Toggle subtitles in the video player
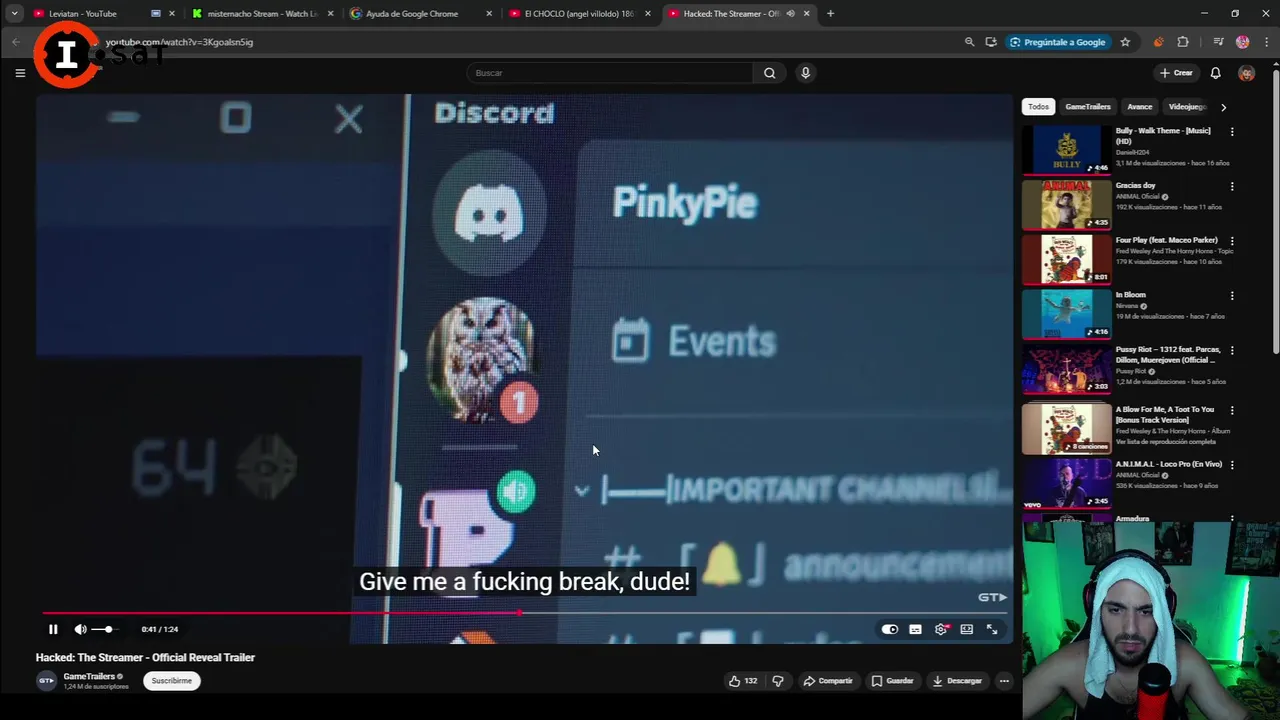The width and height of the screenshot is (1280, 720). (x=915, y=629)
